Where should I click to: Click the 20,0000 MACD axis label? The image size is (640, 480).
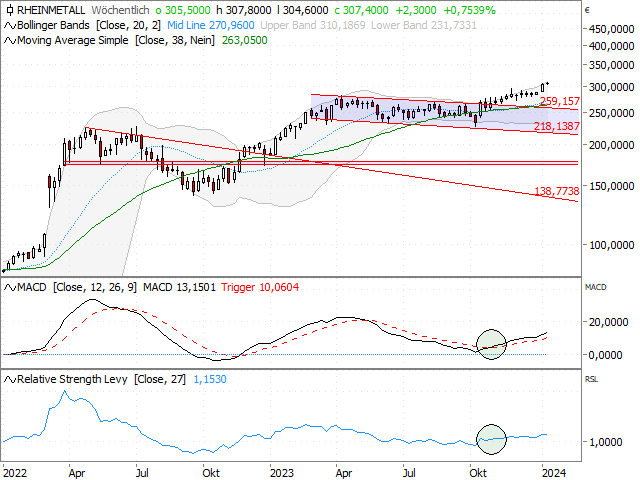click(x=609, y=322)
